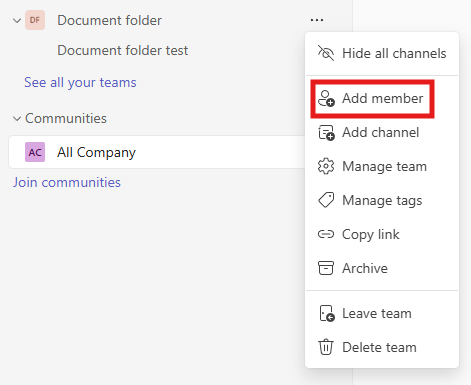Click the Join communities link
The width and height of the screenshot is (471, 385).
click(67, 182)
